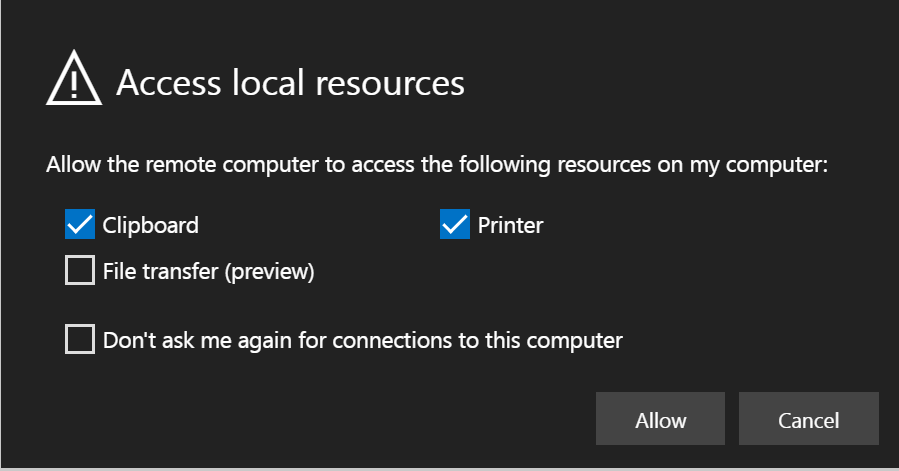Click the Allow the remote computer description
The width and height of the screenshot is (899, 471).
pyautogui.click(x=437, y=165)
